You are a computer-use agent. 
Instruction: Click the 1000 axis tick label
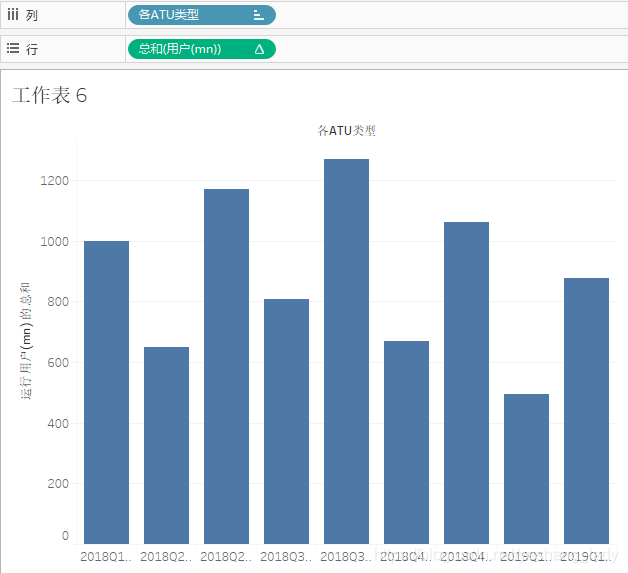coord(54,242)
